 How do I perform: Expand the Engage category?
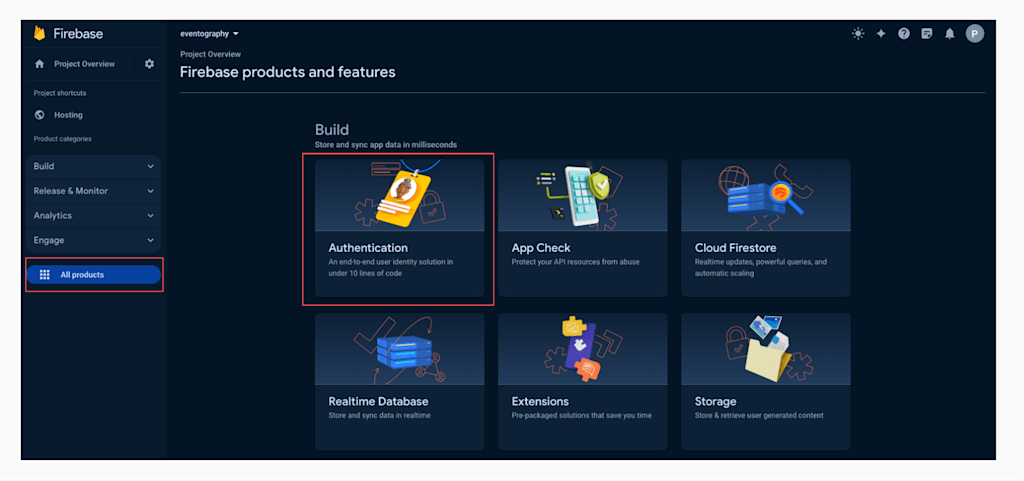[x=94, y=240]
